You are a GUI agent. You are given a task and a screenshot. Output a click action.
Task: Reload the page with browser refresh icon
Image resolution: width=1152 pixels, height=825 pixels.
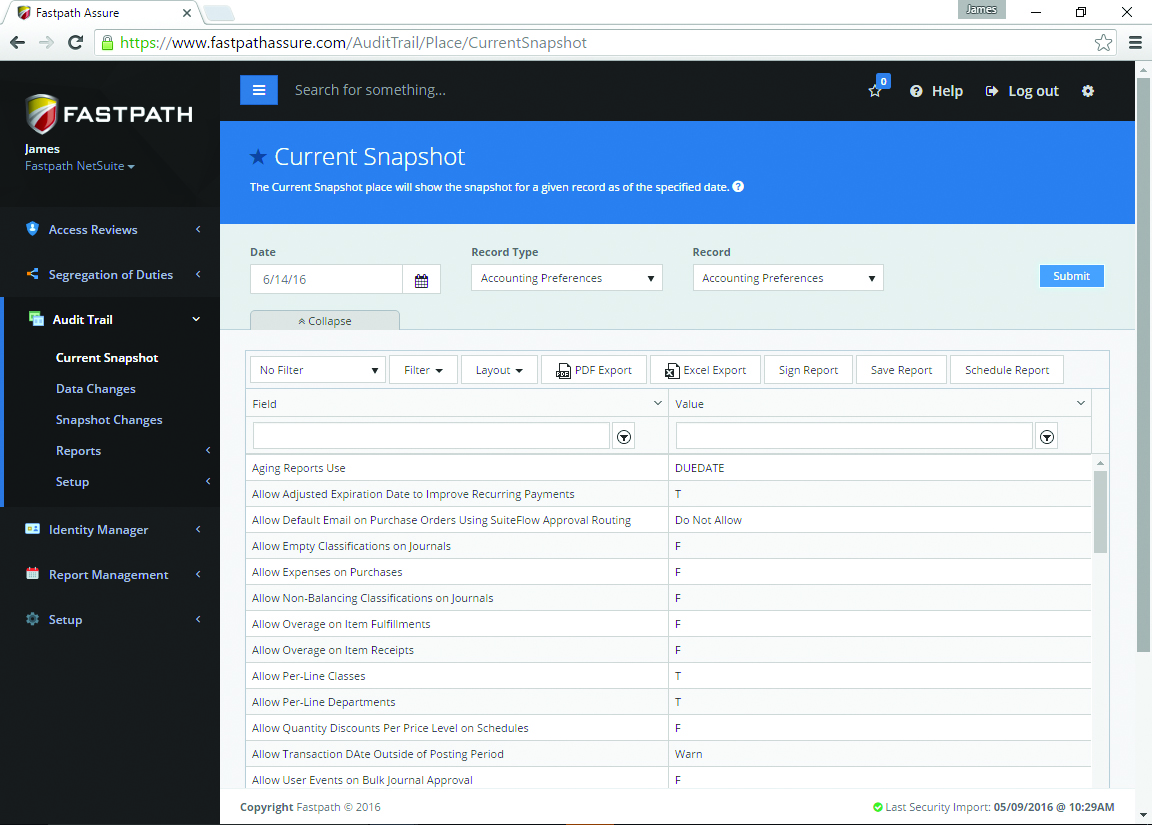[x=75, y=43]
